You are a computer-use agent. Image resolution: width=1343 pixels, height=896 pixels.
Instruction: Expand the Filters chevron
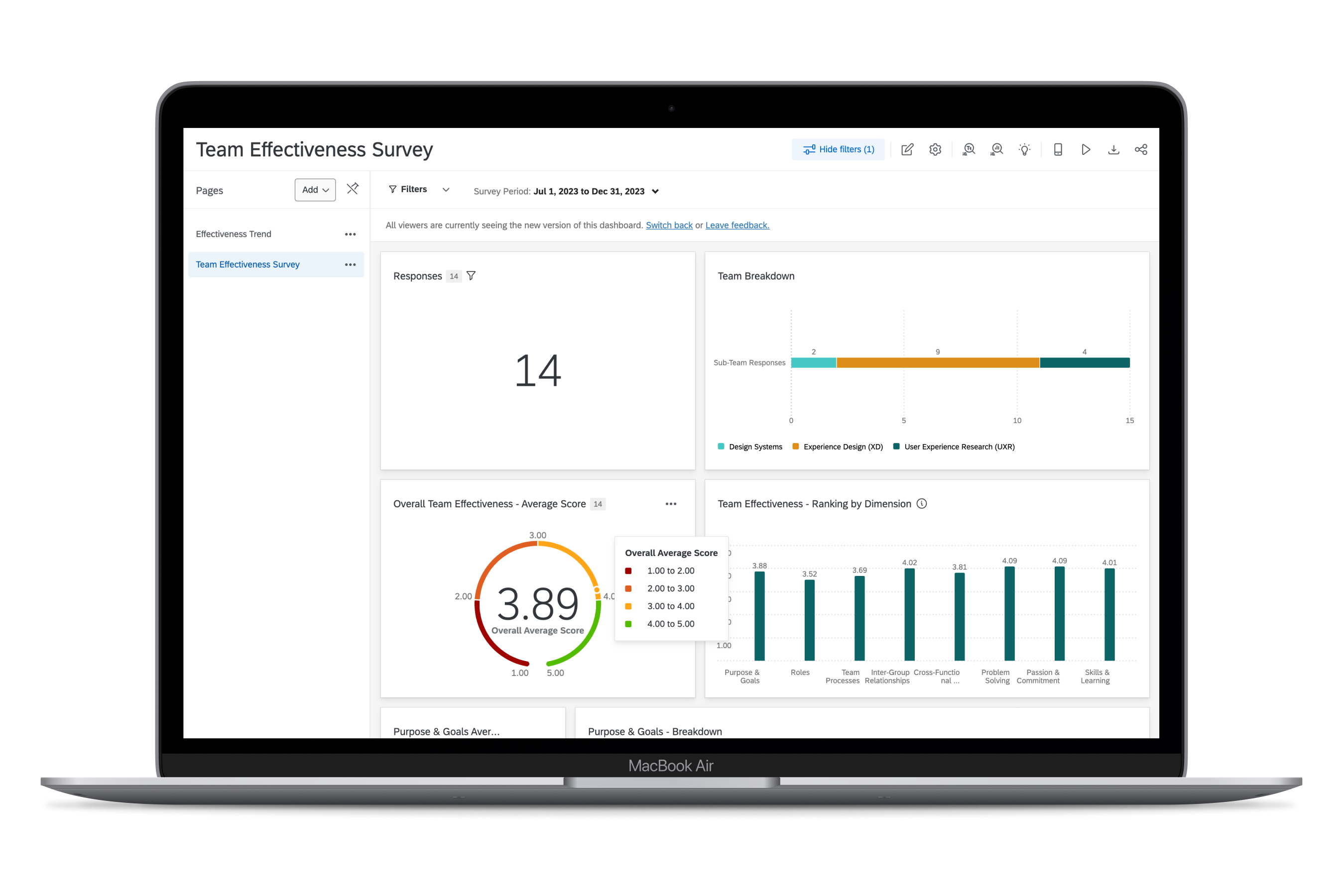point(446,190)
